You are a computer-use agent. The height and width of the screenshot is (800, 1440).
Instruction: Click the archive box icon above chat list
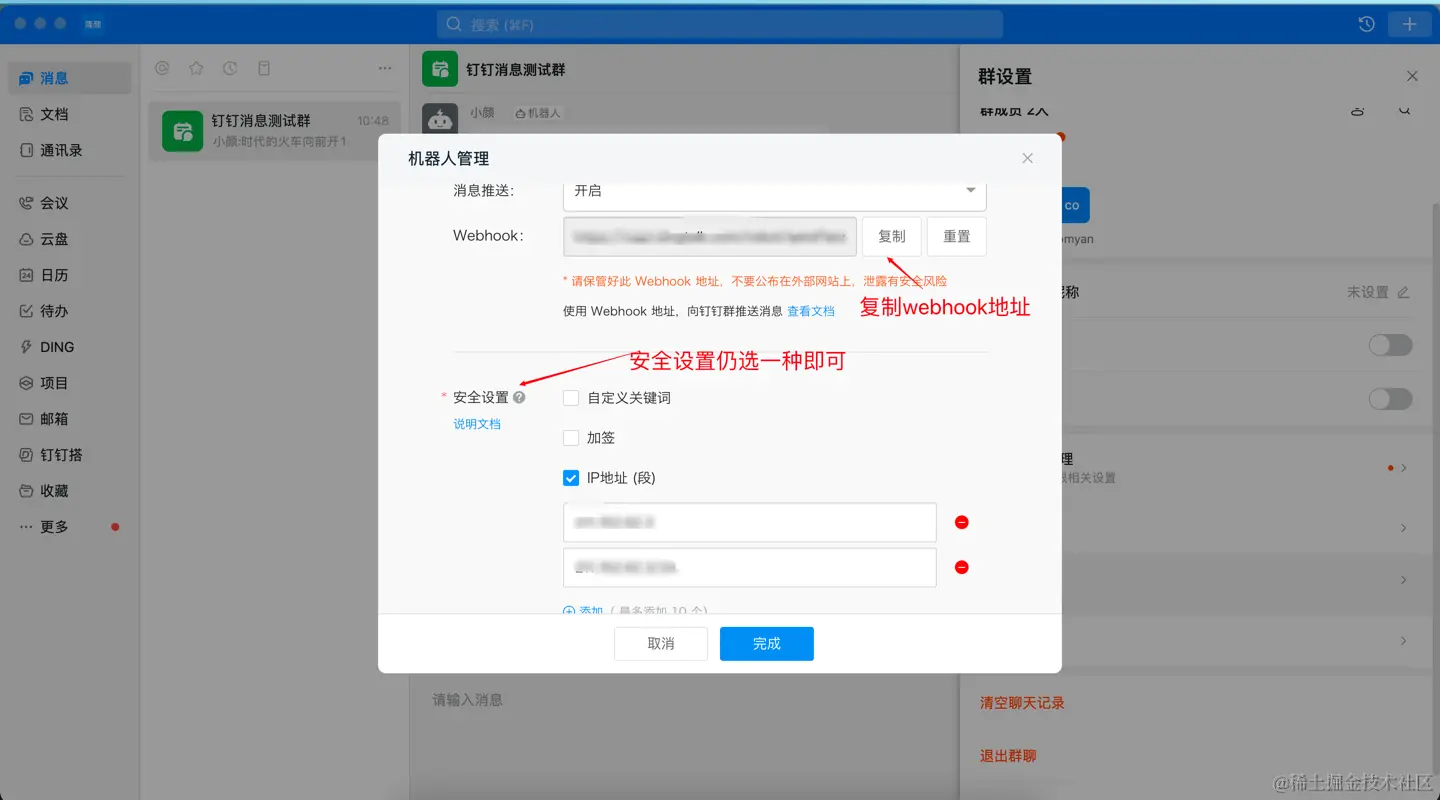264,68
